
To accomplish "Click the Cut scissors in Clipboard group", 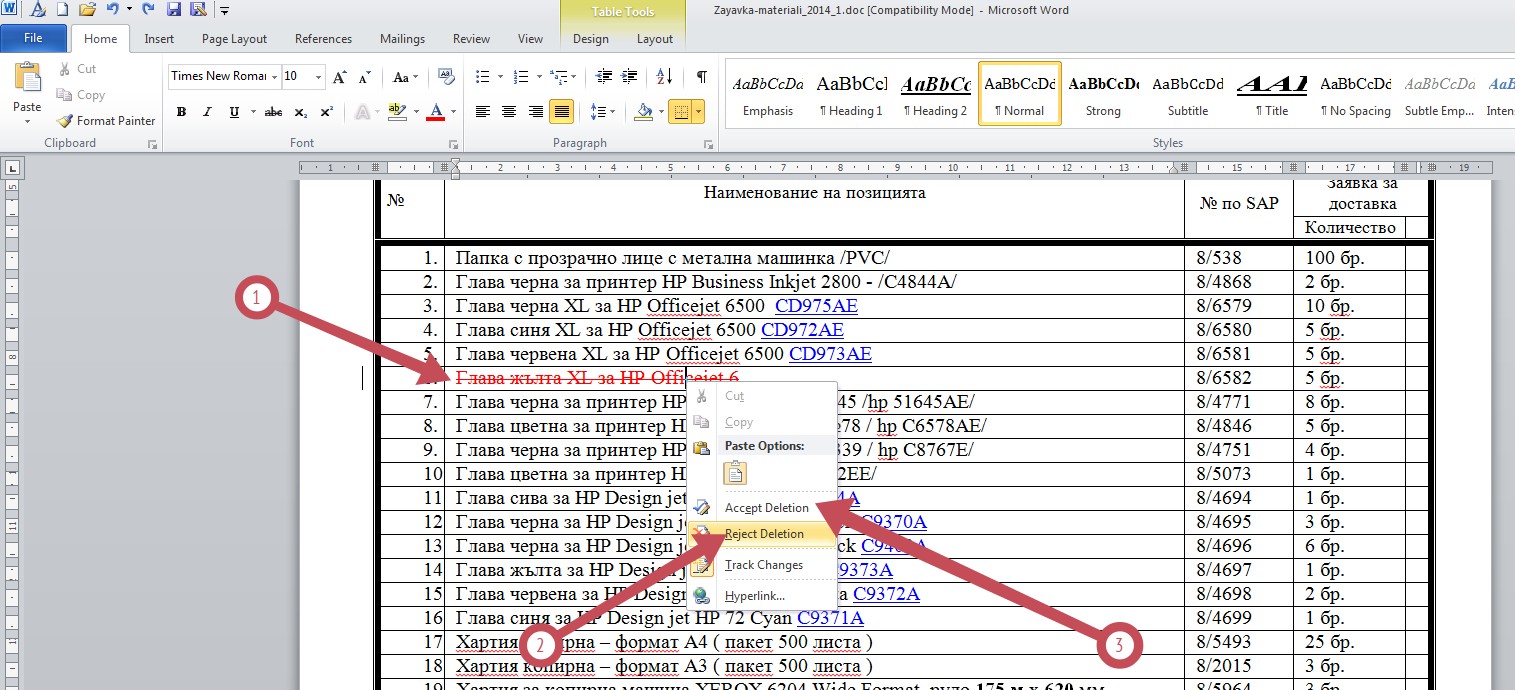I will coord(77,69).
